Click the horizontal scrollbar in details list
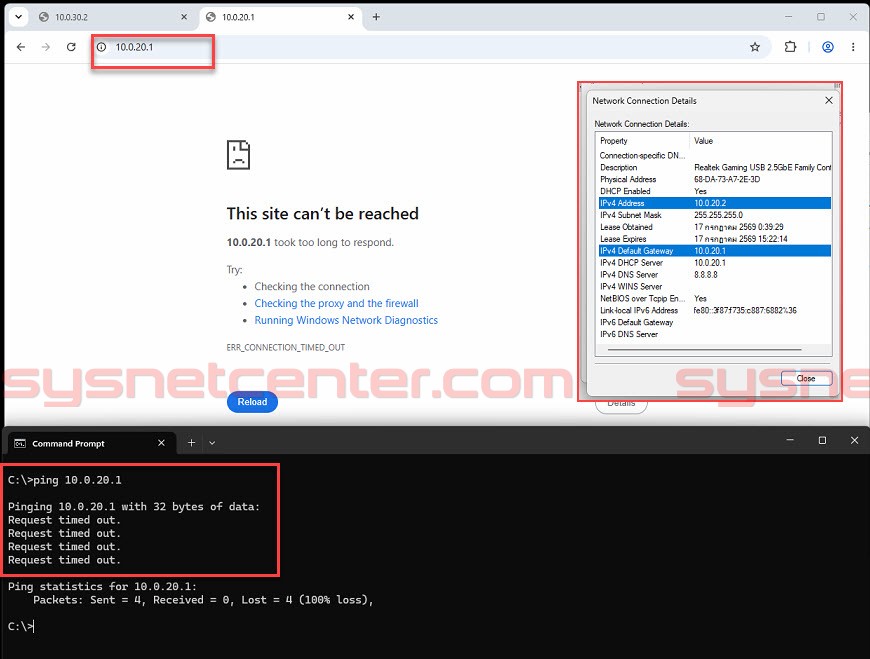Image resolution: width=870 pixels, height=659 pixels. click(x=705, y=350)
